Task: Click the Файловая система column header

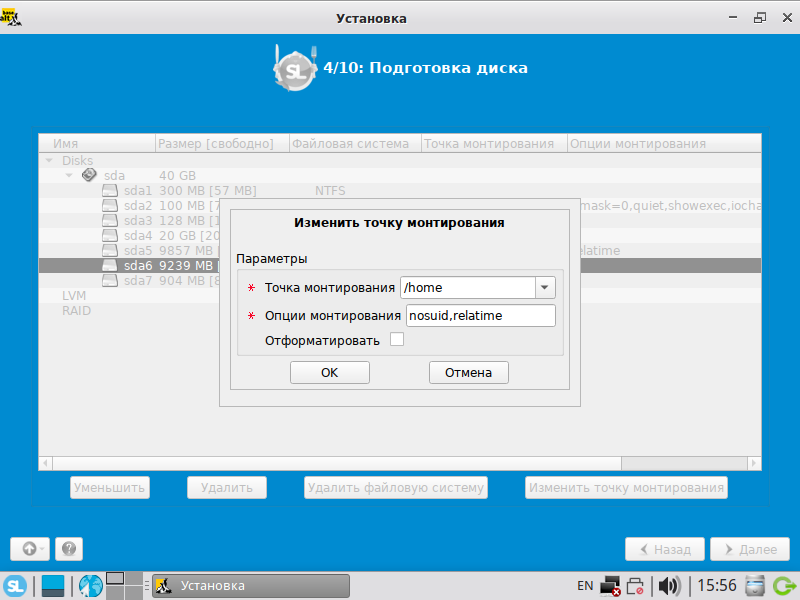Action: 355,144
